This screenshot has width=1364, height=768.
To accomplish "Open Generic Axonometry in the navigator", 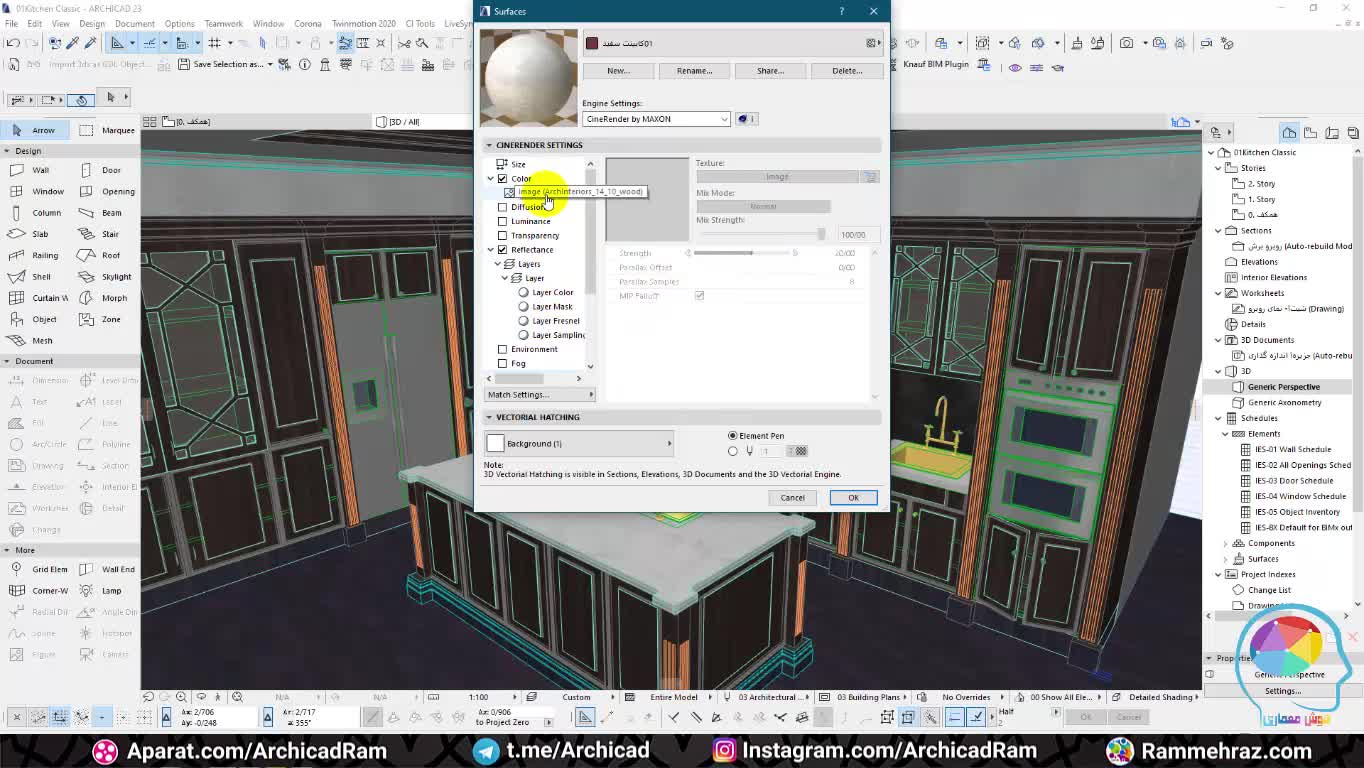I will click(x=1284, y=403).
